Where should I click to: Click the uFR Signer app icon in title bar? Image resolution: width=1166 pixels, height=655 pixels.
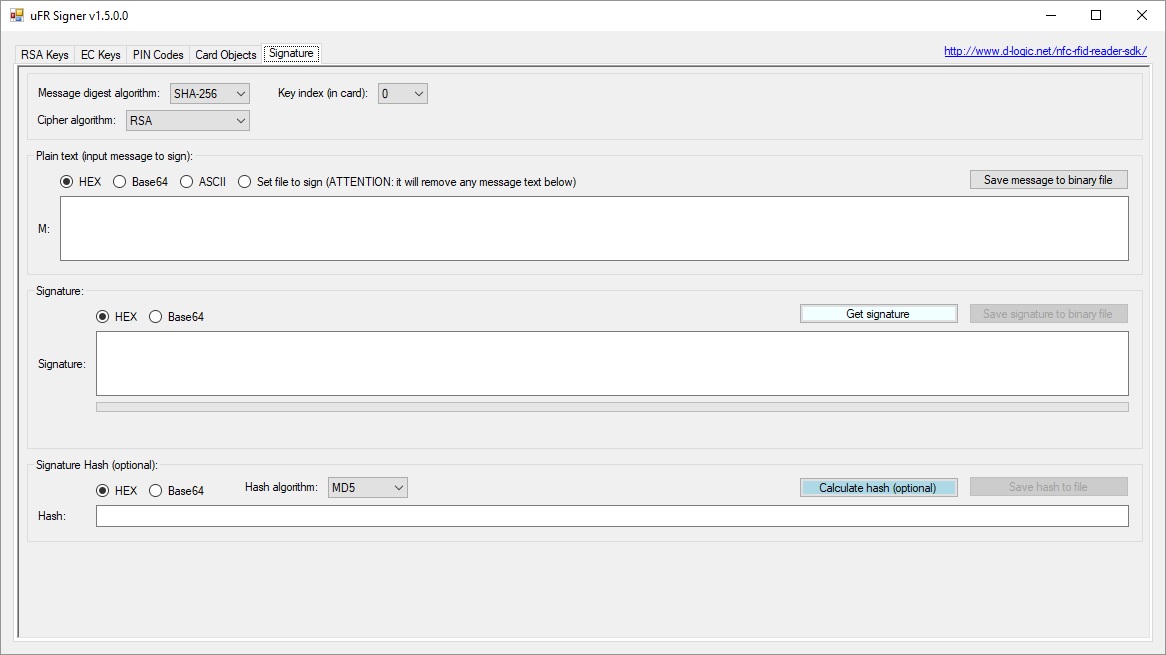pos(16,15)
